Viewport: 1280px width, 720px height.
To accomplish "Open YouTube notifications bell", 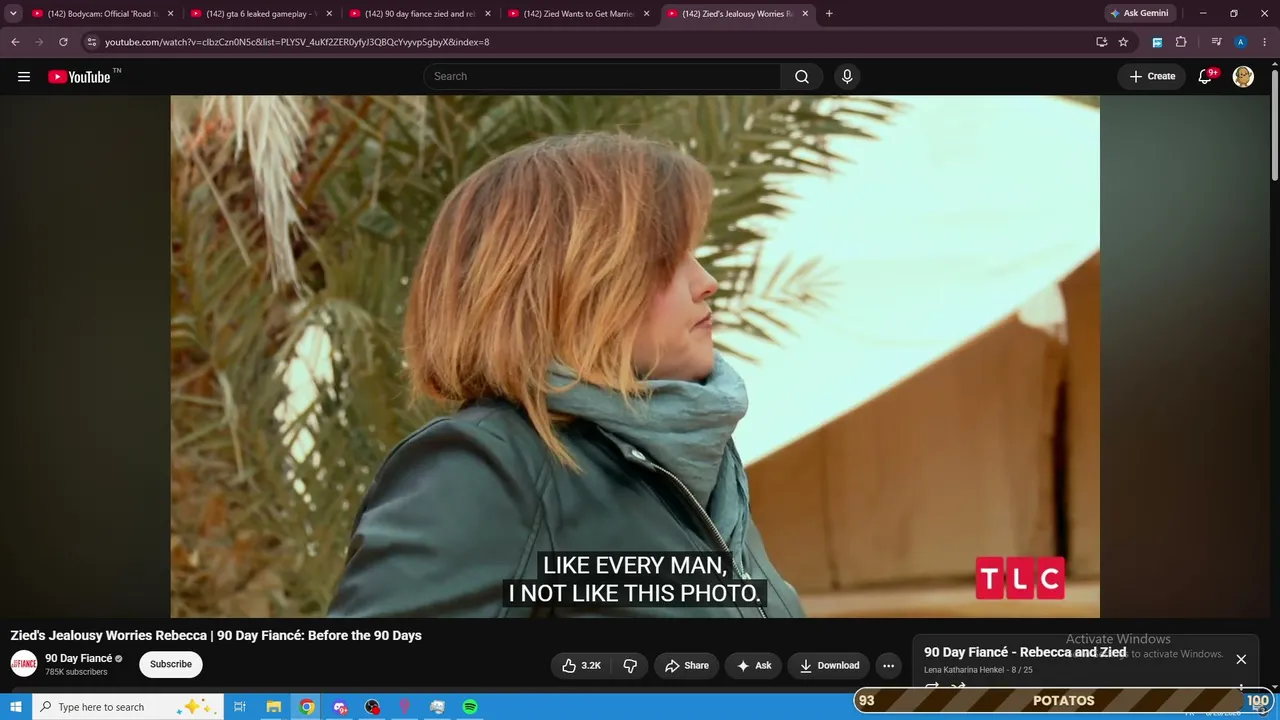I will tap(1205, 77).
